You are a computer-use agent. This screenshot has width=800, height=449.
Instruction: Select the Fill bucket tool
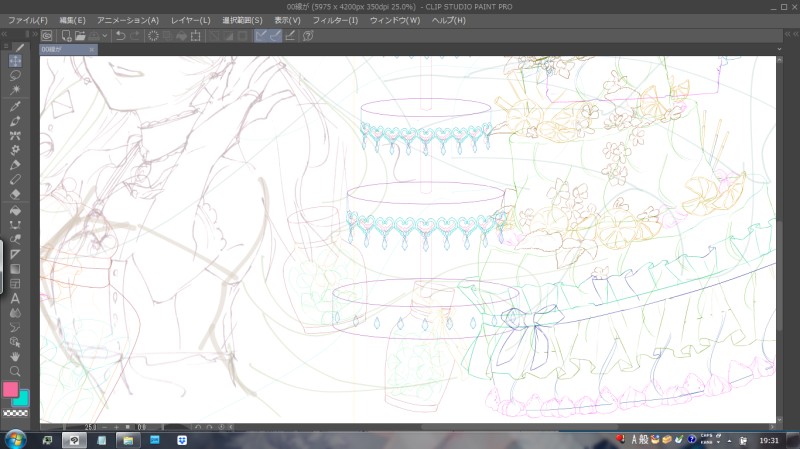tap(15, 210)
